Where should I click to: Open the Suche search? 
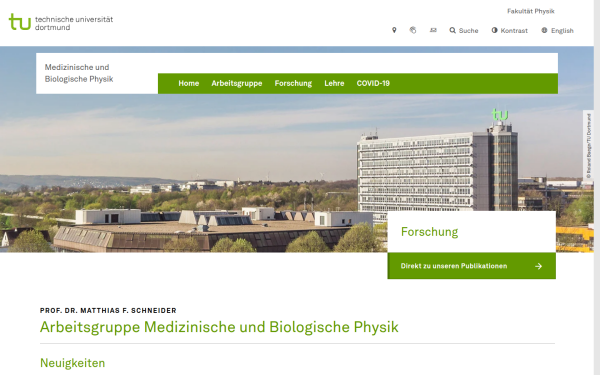point(464,31)
